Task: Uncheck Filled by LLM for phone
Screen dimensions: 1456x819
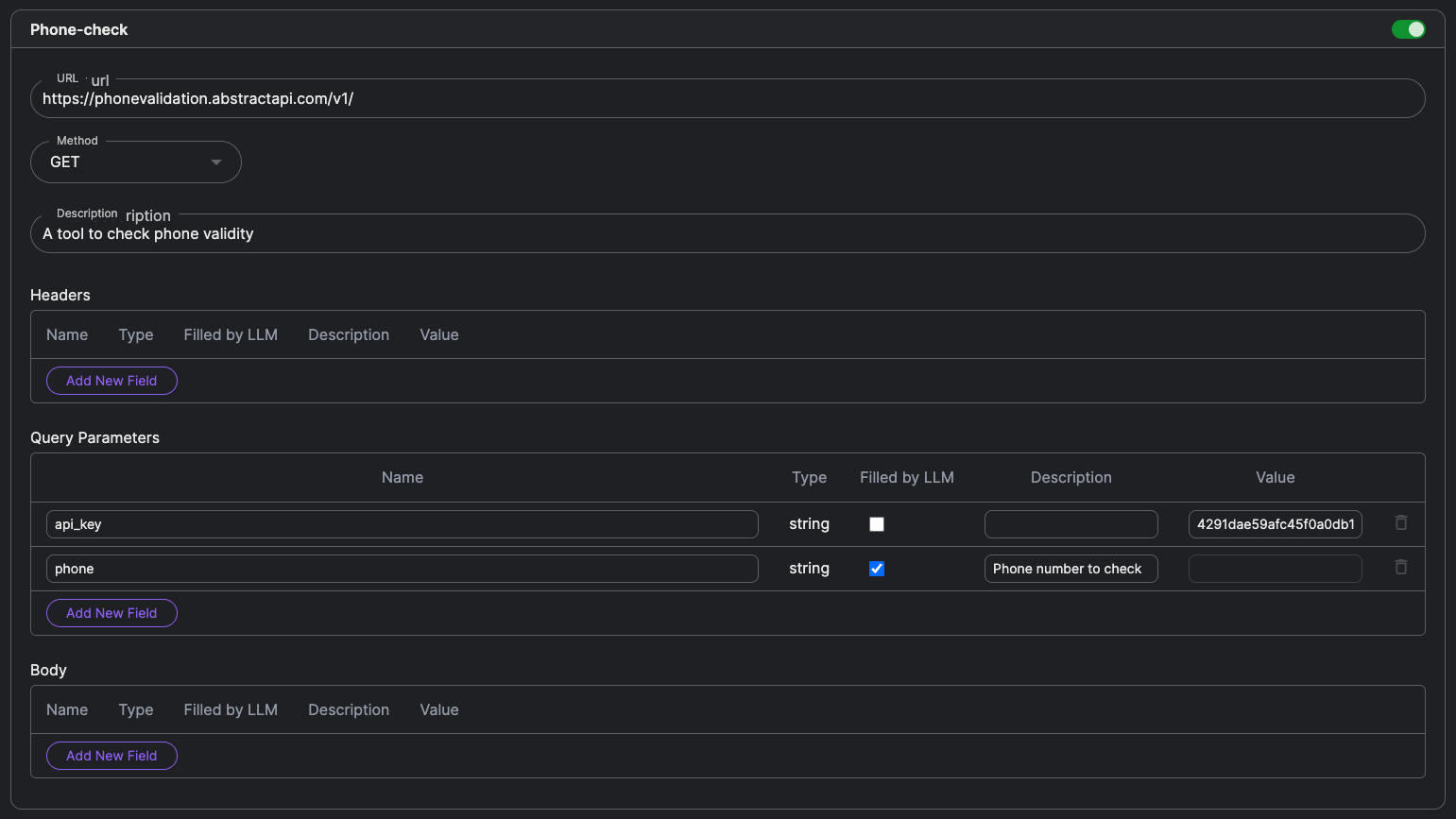Action: (877, 569)
